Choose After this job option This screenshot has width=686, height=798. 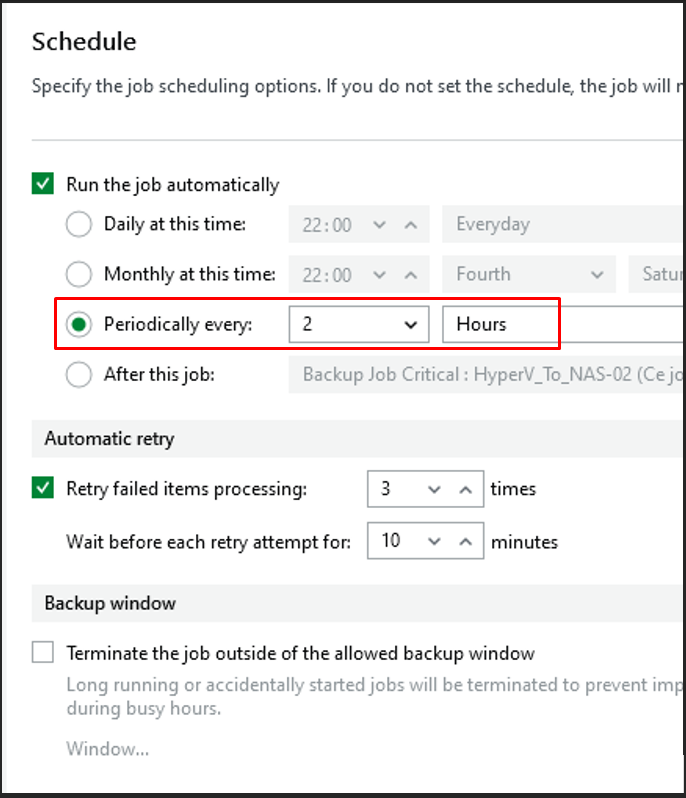[78, 375]
